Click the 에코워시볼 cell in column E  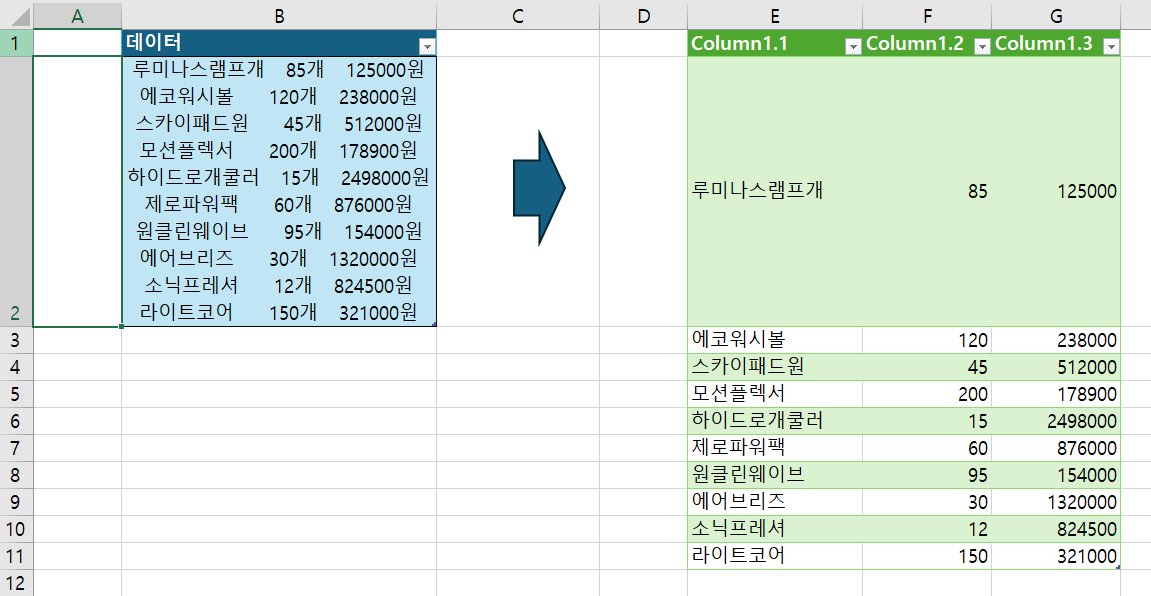774,340
